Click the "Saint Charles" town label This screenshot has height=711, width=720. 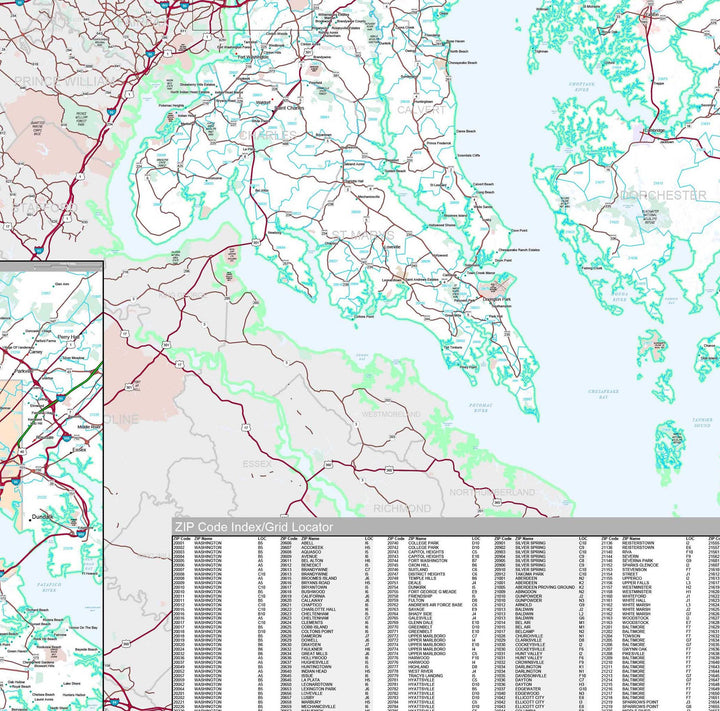coord(289,108)
